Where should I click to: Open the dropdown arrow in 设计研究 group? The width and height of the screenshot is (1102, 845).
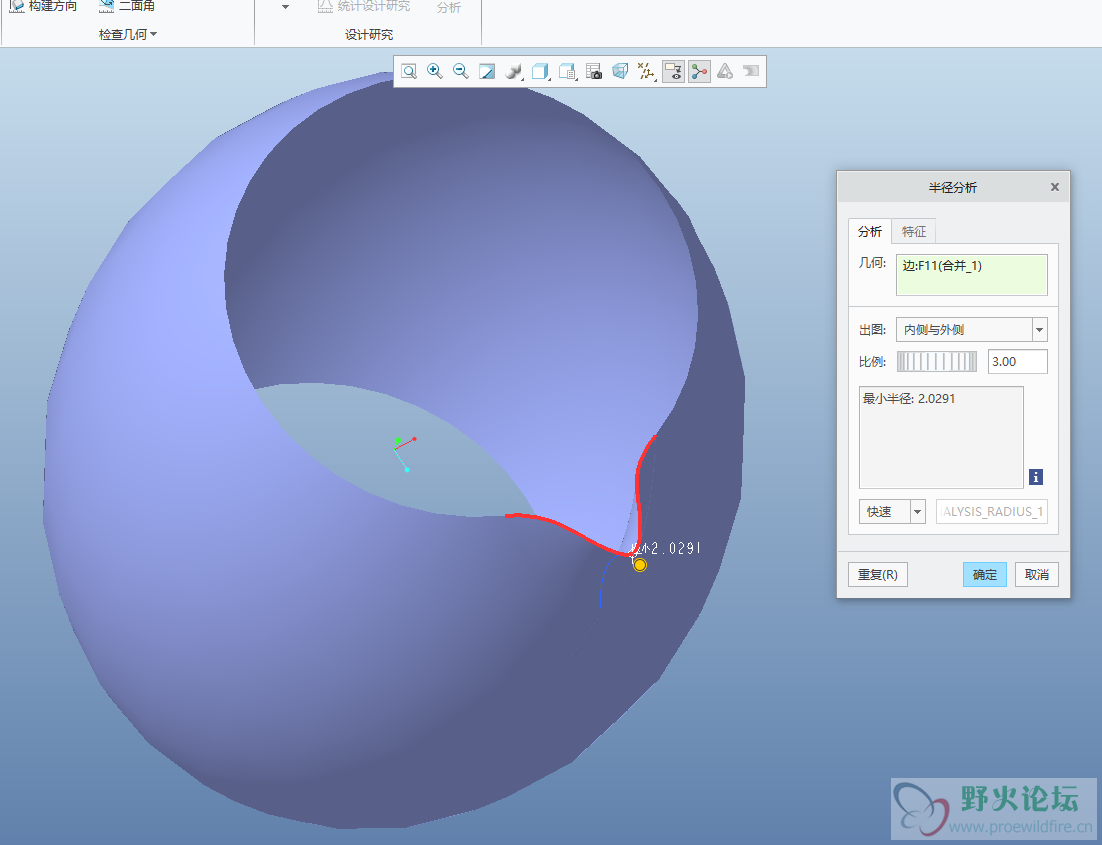coord(285,7)
